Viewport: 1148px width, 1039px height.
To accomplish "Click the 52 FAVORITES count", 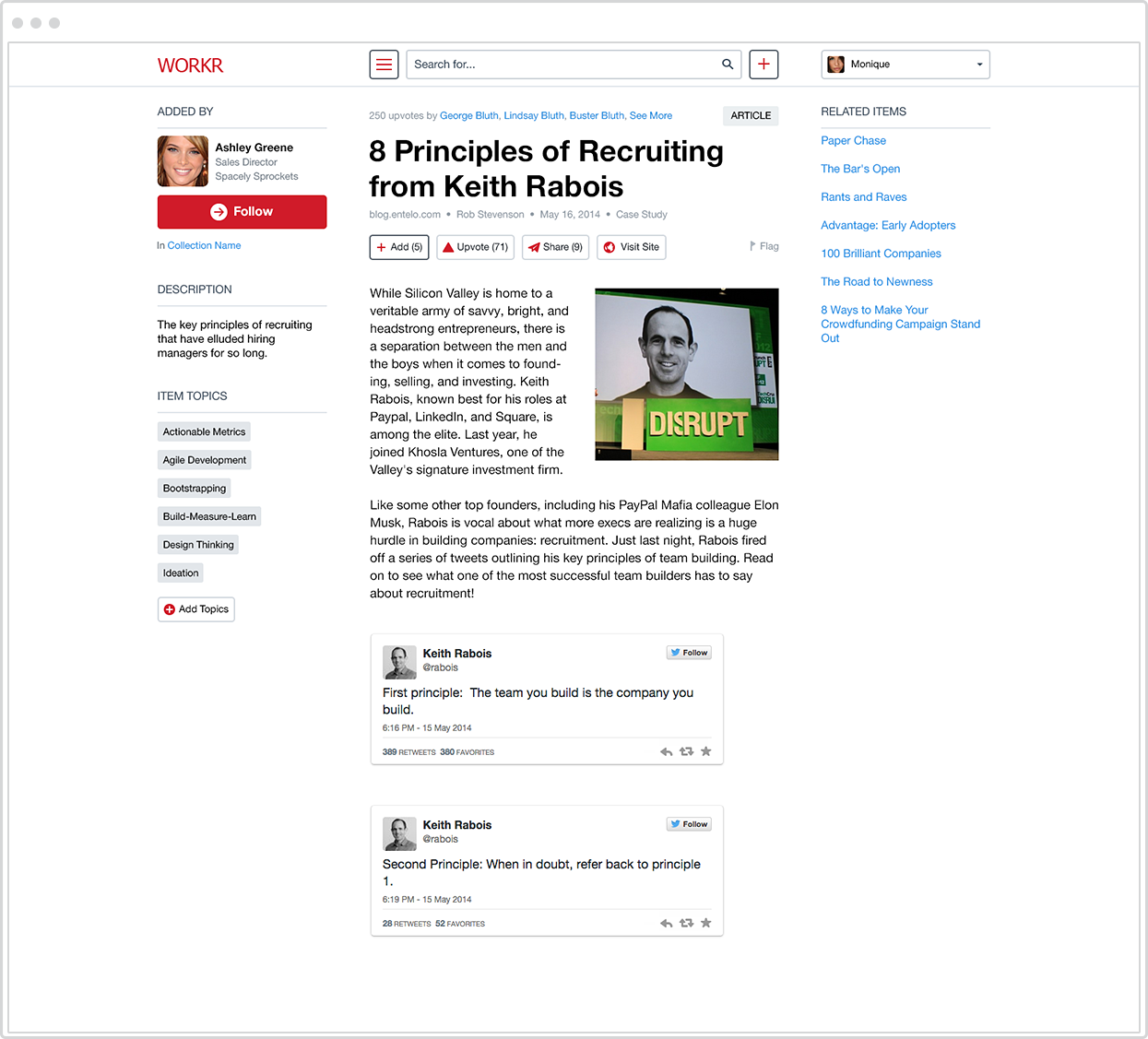I will click(460, 924).
